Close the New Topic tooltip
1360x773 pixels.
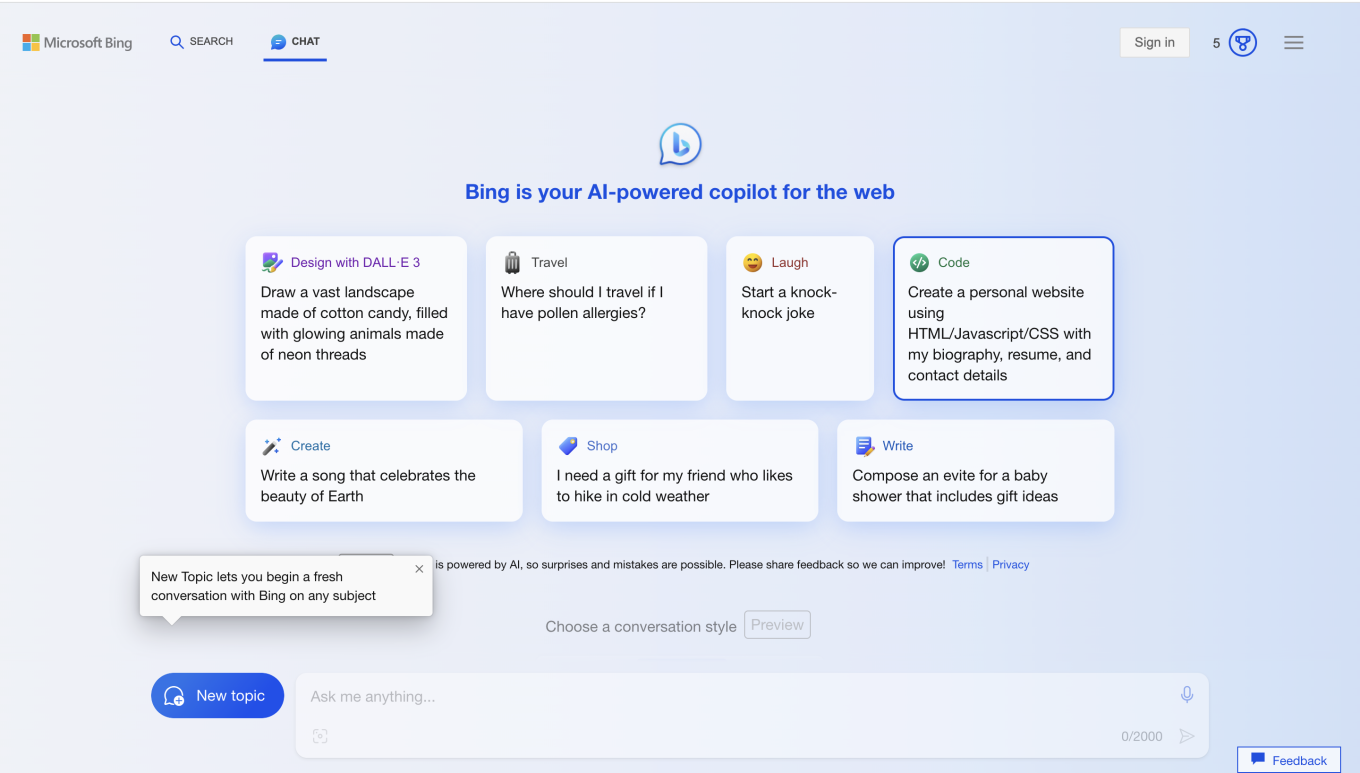point(419,569)
